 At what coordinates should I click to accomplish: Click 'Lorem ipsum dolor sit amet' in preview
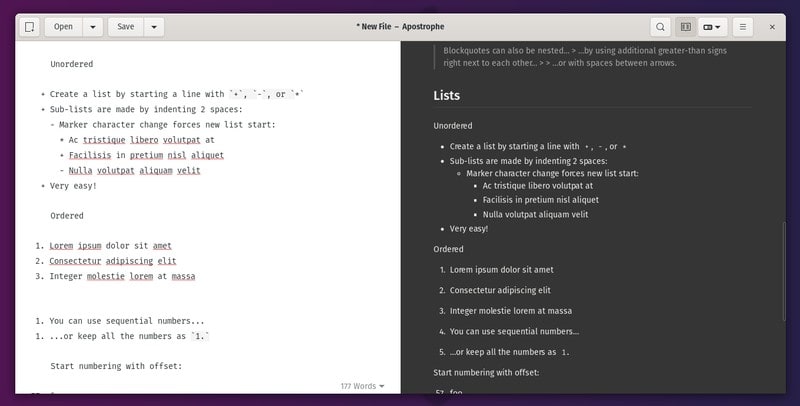pos(501,269)
